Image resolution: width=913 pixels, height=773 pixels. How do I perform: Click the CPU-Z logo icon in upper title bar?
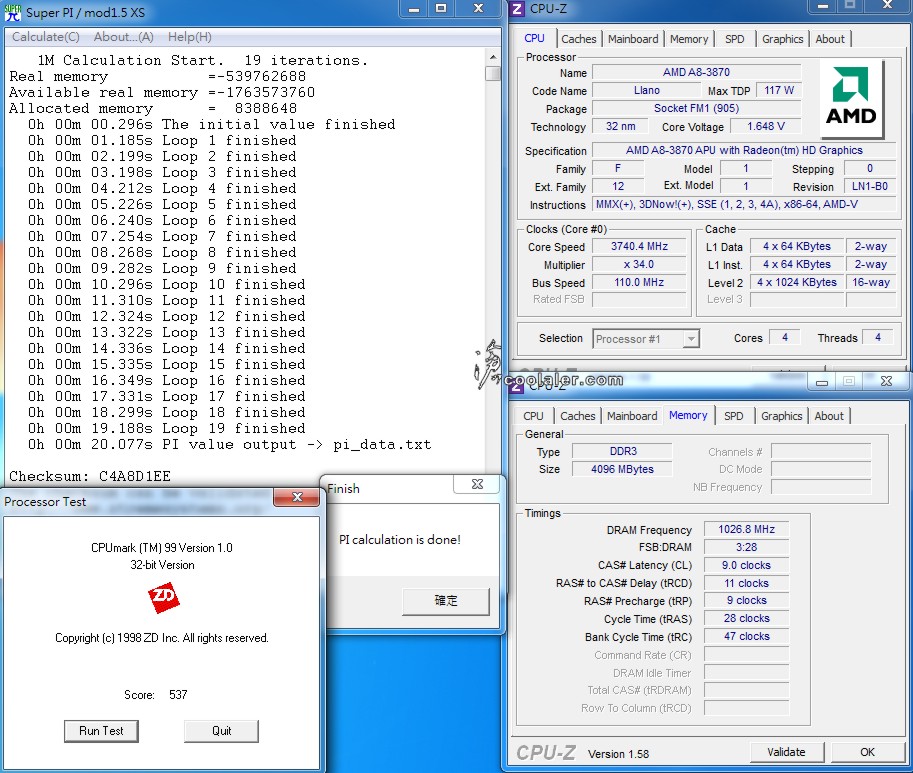tap(517, 9)
